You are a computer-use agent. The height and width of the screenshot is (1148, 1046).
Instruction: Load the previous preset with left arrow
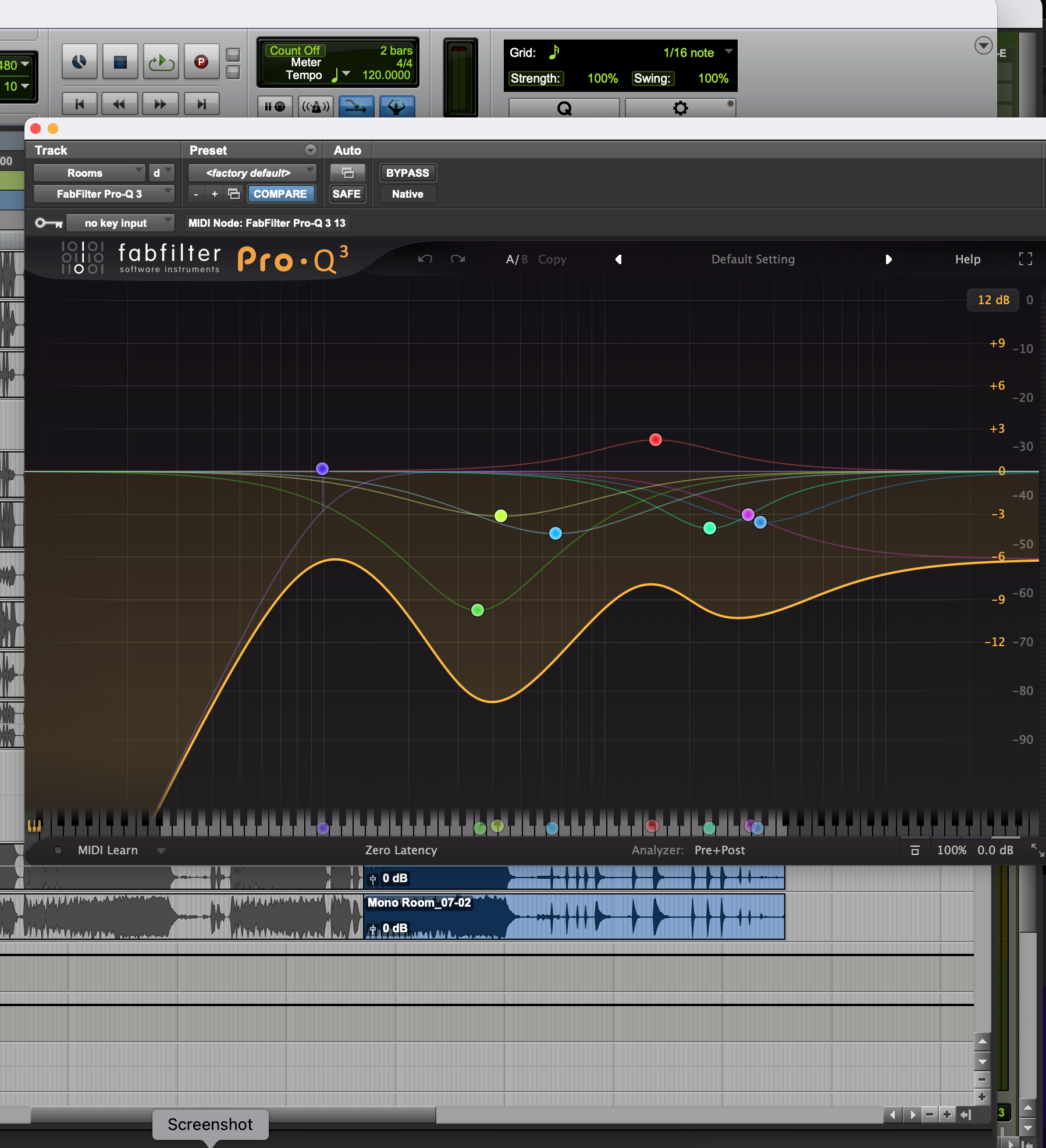click(618, 259)
